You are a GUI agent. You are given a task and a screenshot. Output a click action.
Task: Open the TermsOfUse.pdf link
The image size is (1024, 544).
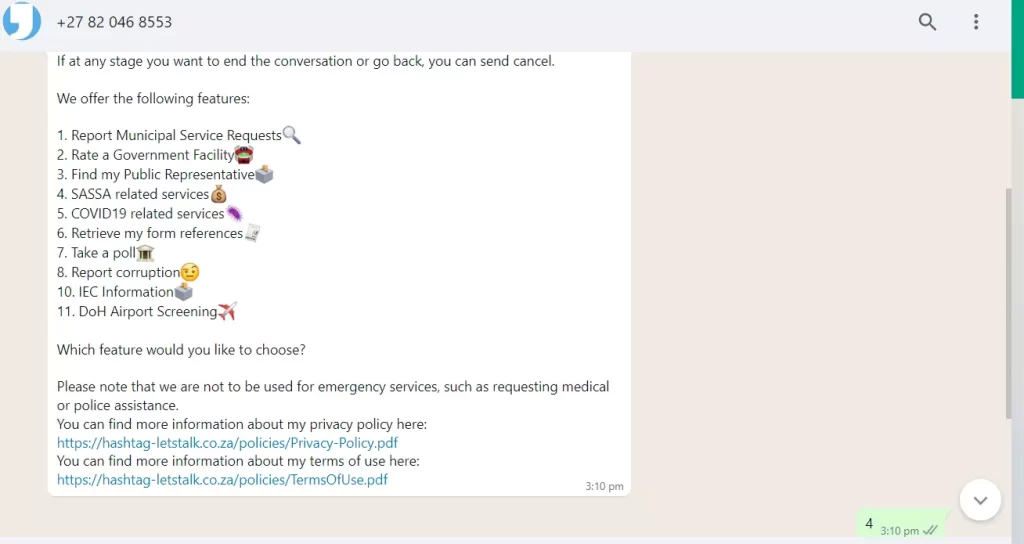pos(222,480)
